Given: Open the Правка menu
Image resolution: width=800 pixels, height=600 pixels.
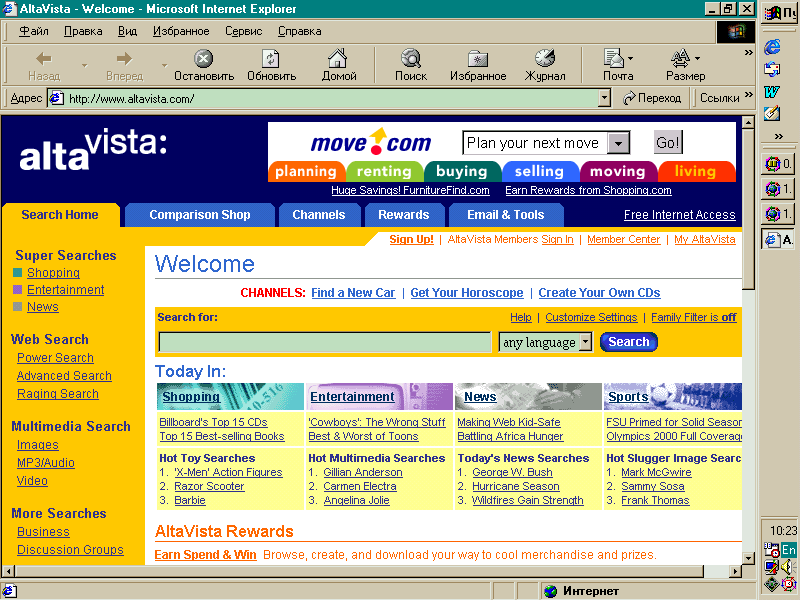Looking at the screenshot, I should pos(83,31).
